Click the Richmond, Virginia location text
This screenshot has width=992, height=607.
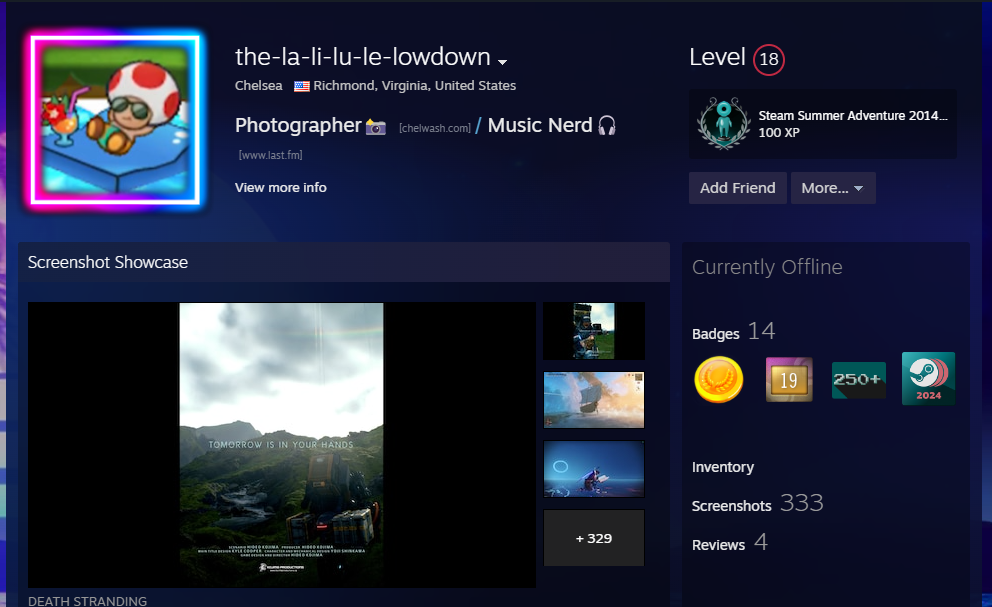click(x=414, y=85)
